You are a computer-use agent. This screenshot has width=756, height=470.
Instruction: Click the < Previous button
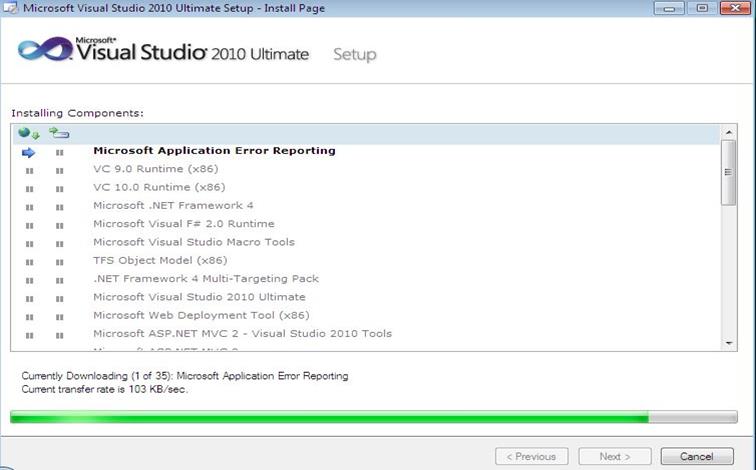coord(531,457)
